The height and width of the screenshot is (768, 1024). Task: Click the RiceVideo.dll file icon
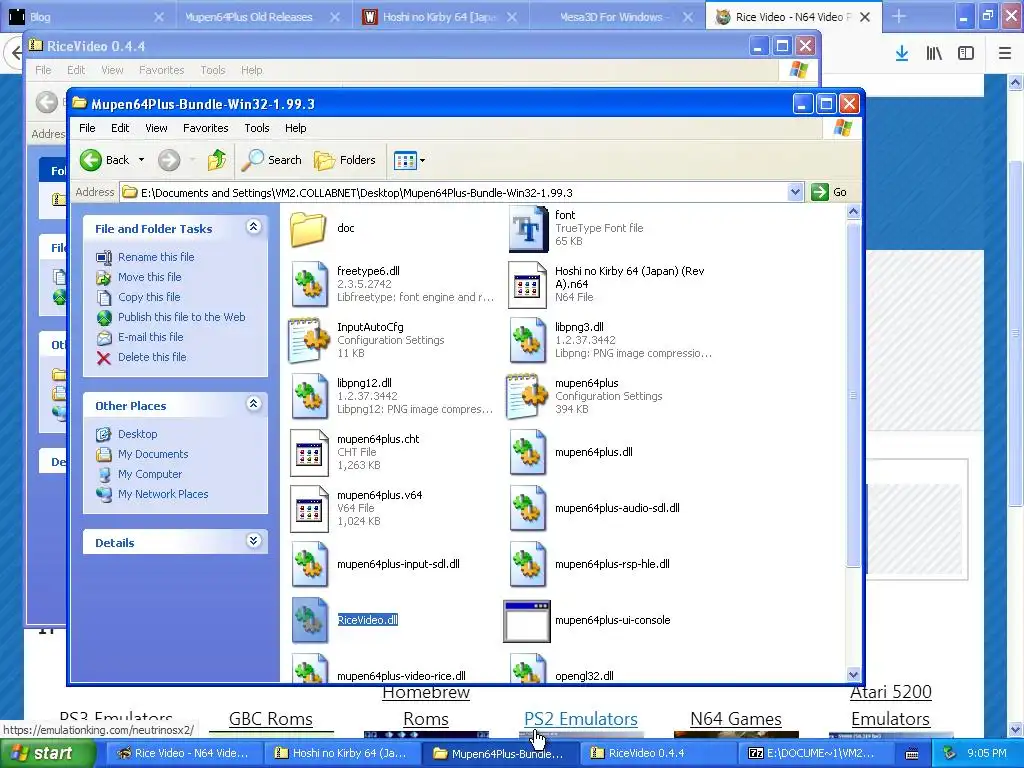[310, 620]
